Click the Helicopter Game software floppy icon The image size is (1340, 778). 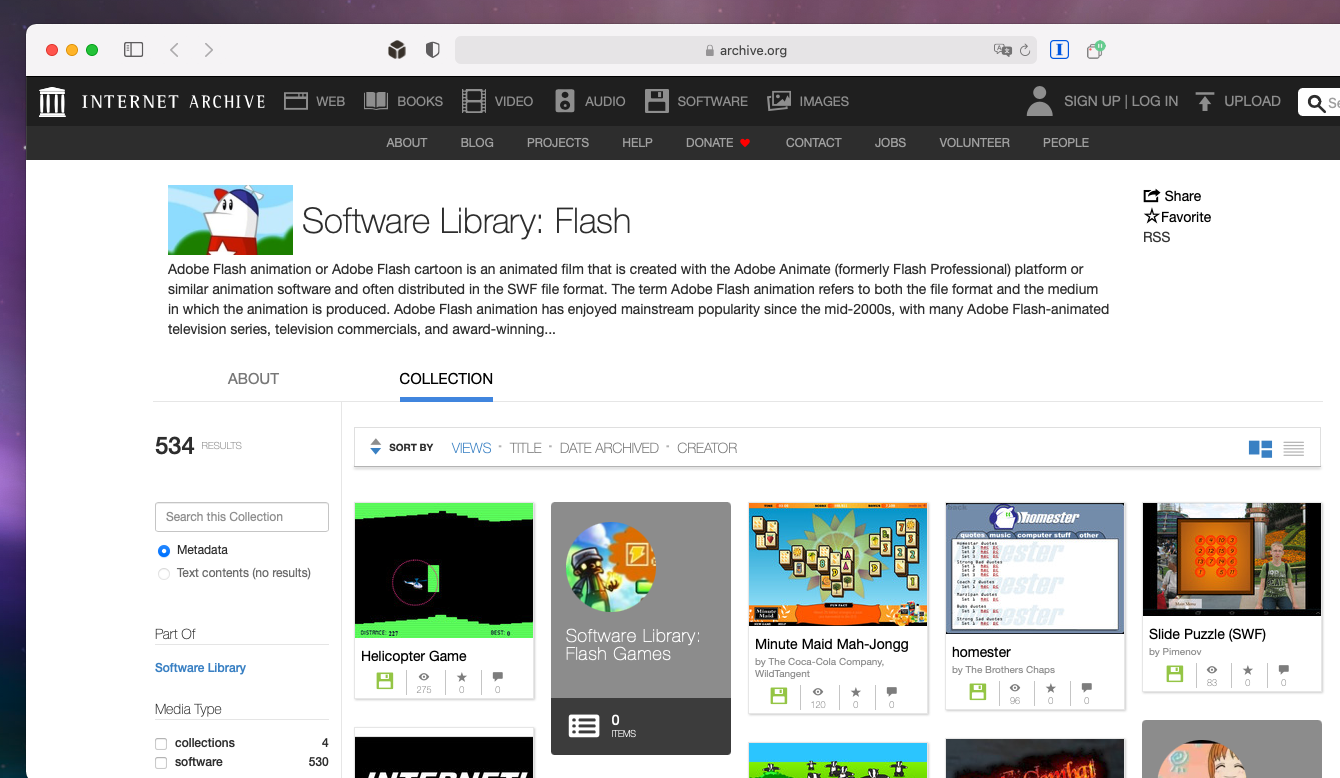(385, 680)
